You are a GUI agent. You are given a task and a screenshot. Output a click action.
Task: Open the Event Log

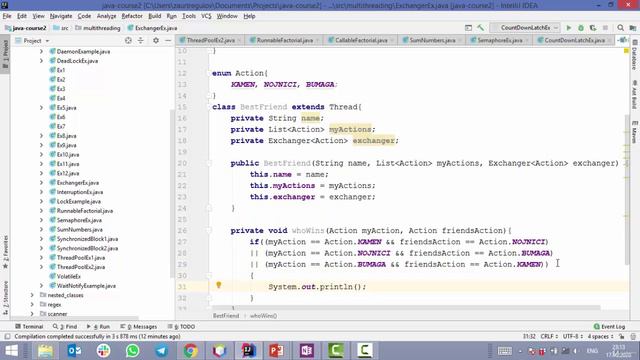[x=609, y=327]
